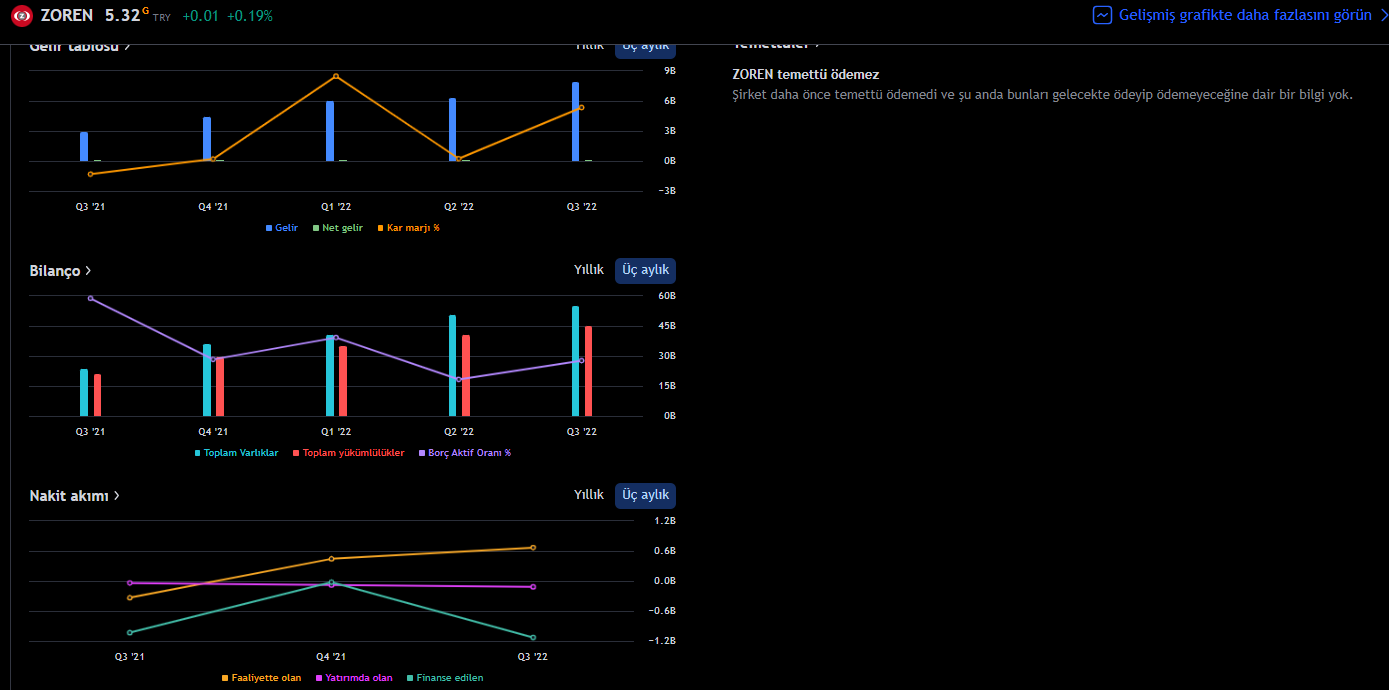Click the 60B axis label in Bilanço
1389x690 pixels.
tap(667, 296)
